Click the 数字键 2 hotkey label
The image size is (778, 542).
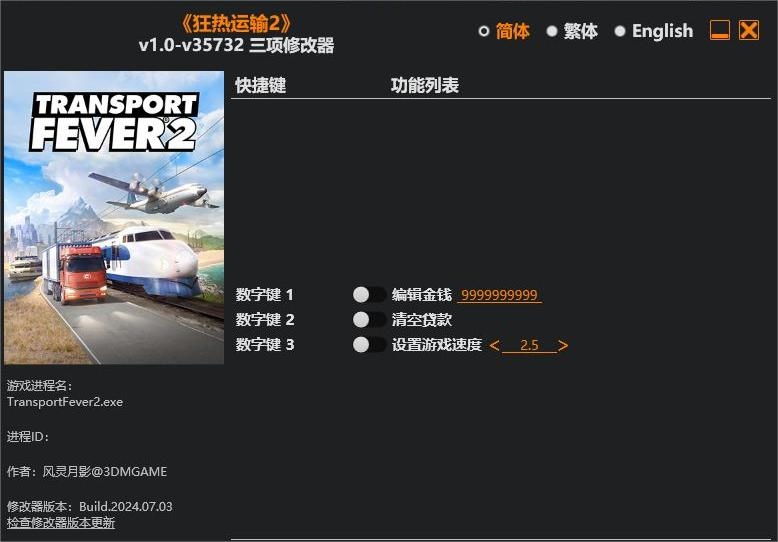point(265,320)
